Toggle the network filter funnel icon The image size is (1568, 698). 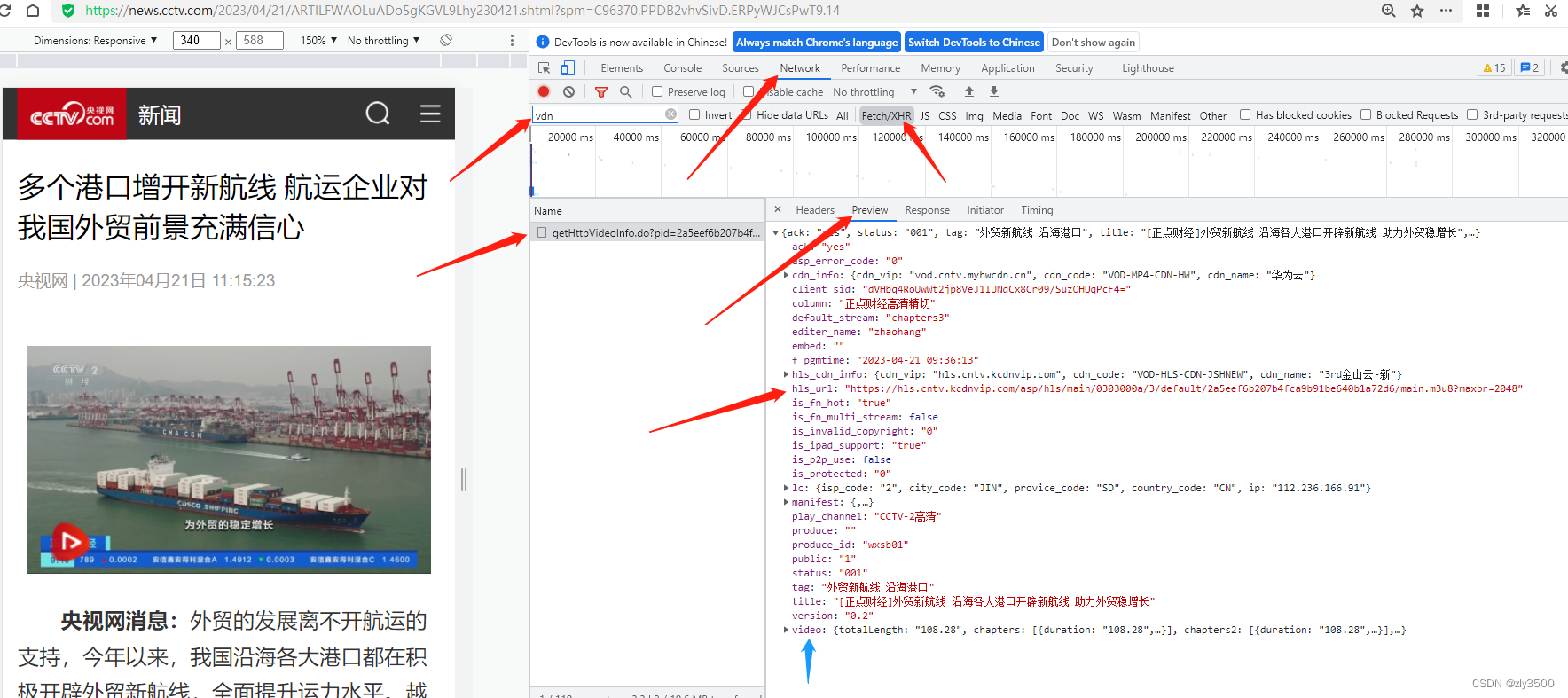(x=601, y=91)
